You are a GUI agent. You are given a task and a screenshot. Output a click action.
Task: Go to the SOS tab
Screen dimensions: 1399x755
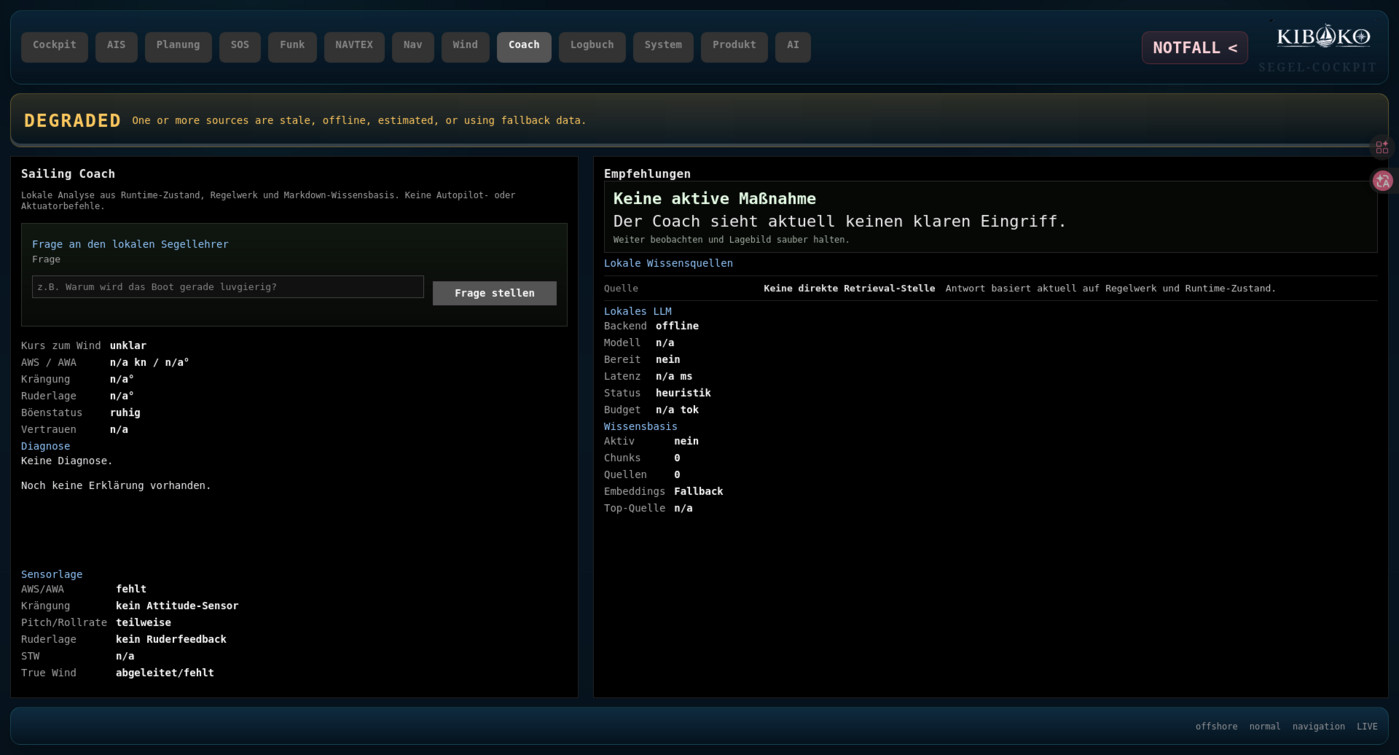[x=240, y=46]
